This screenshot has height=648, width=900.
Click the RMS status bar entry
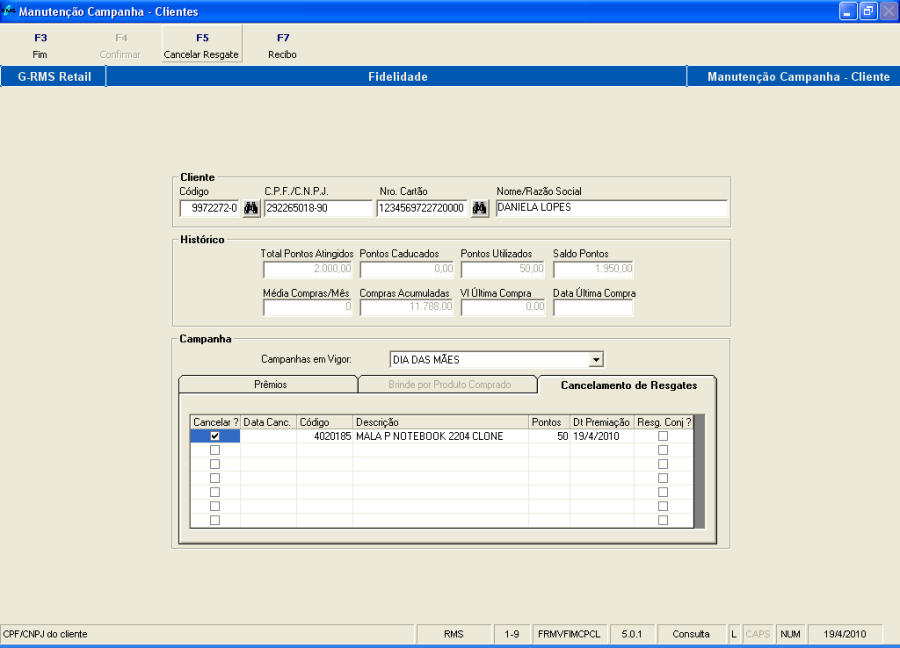click(x=453, y=634)
